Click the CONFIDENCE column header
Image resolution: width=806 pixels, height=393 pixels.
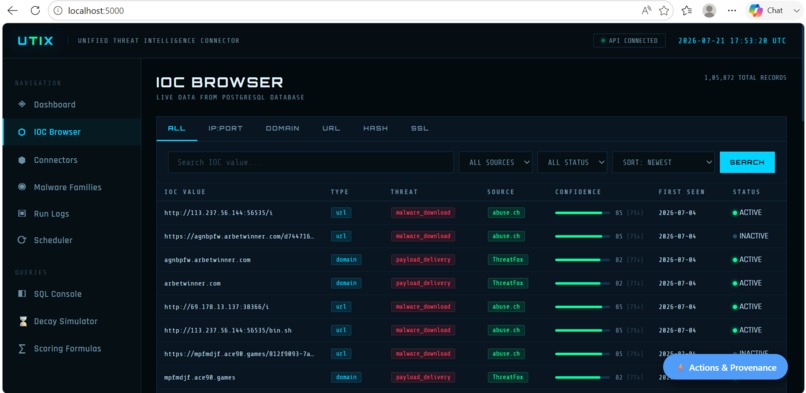click(578, 192)
